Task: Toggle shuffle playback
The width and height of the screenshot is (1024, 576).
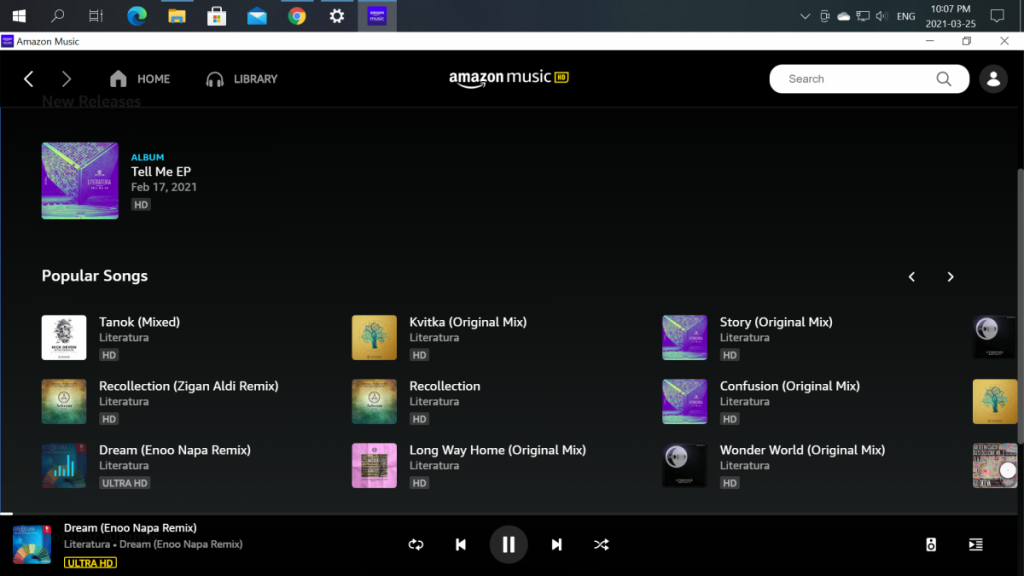Action: pyautogui.click(x=601, y=545)
